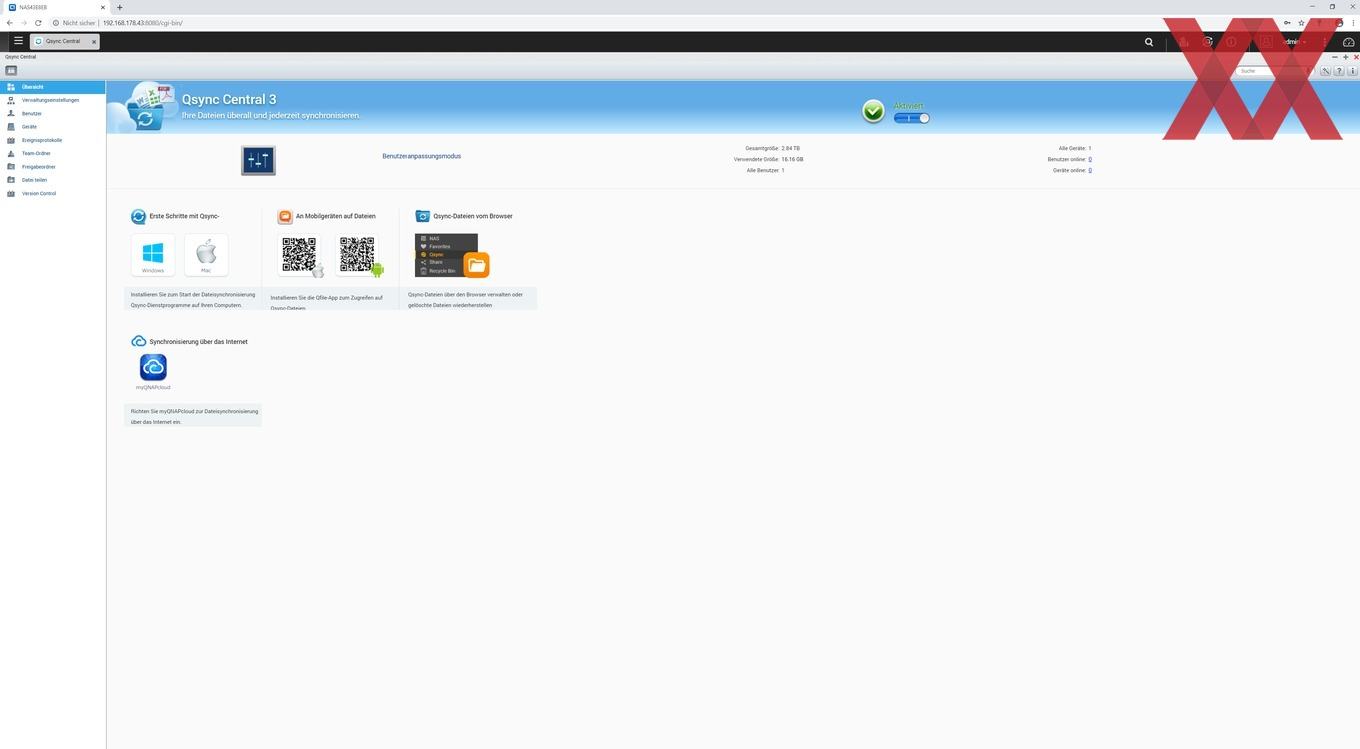Go back in the browser
Image resolution: width=1360 pixels, height=749 pixels.
(10, 22)
